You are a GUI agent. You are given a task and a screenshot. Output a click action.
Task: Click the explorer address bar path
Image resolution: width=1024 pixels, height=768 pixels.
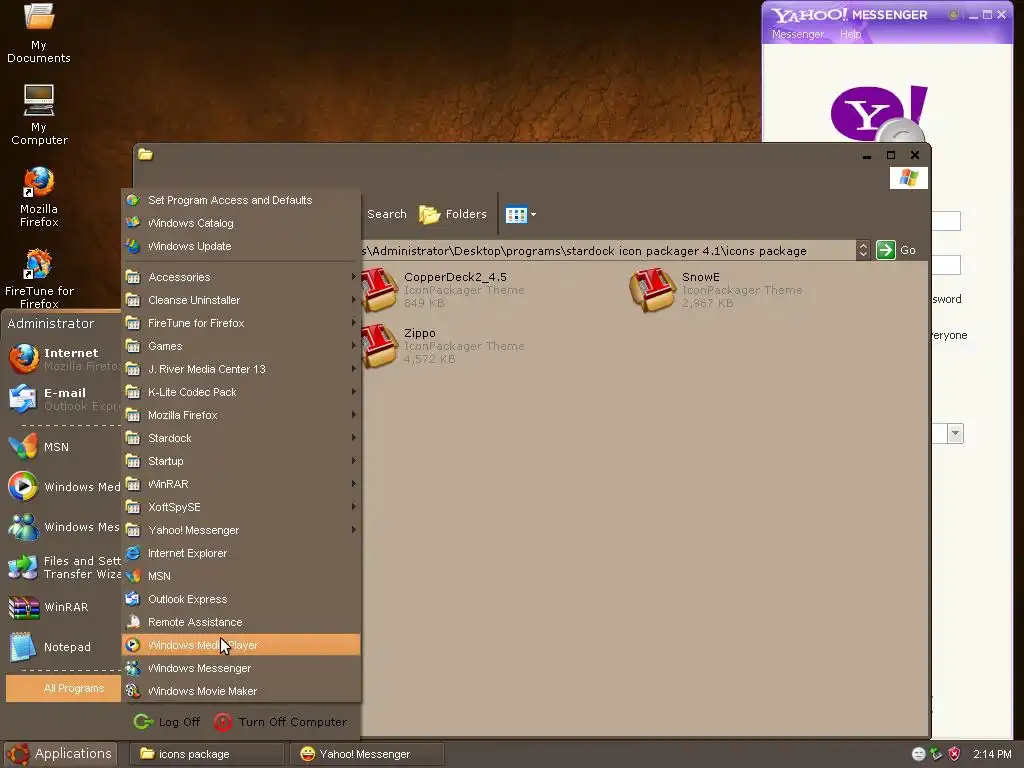[x=607, y=251]
